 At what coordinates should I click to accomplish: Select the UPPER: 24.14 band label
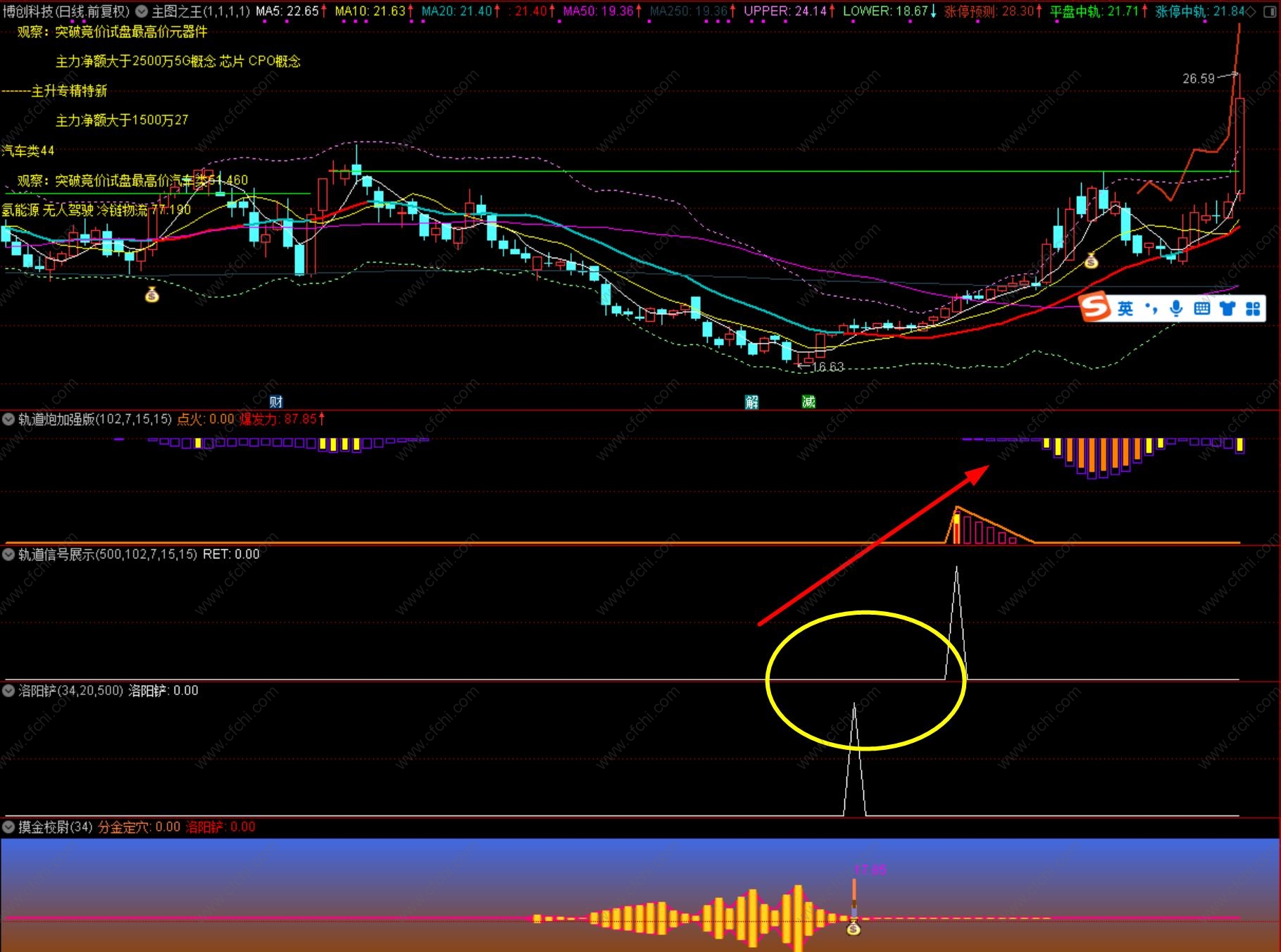[x=785, y=11]
